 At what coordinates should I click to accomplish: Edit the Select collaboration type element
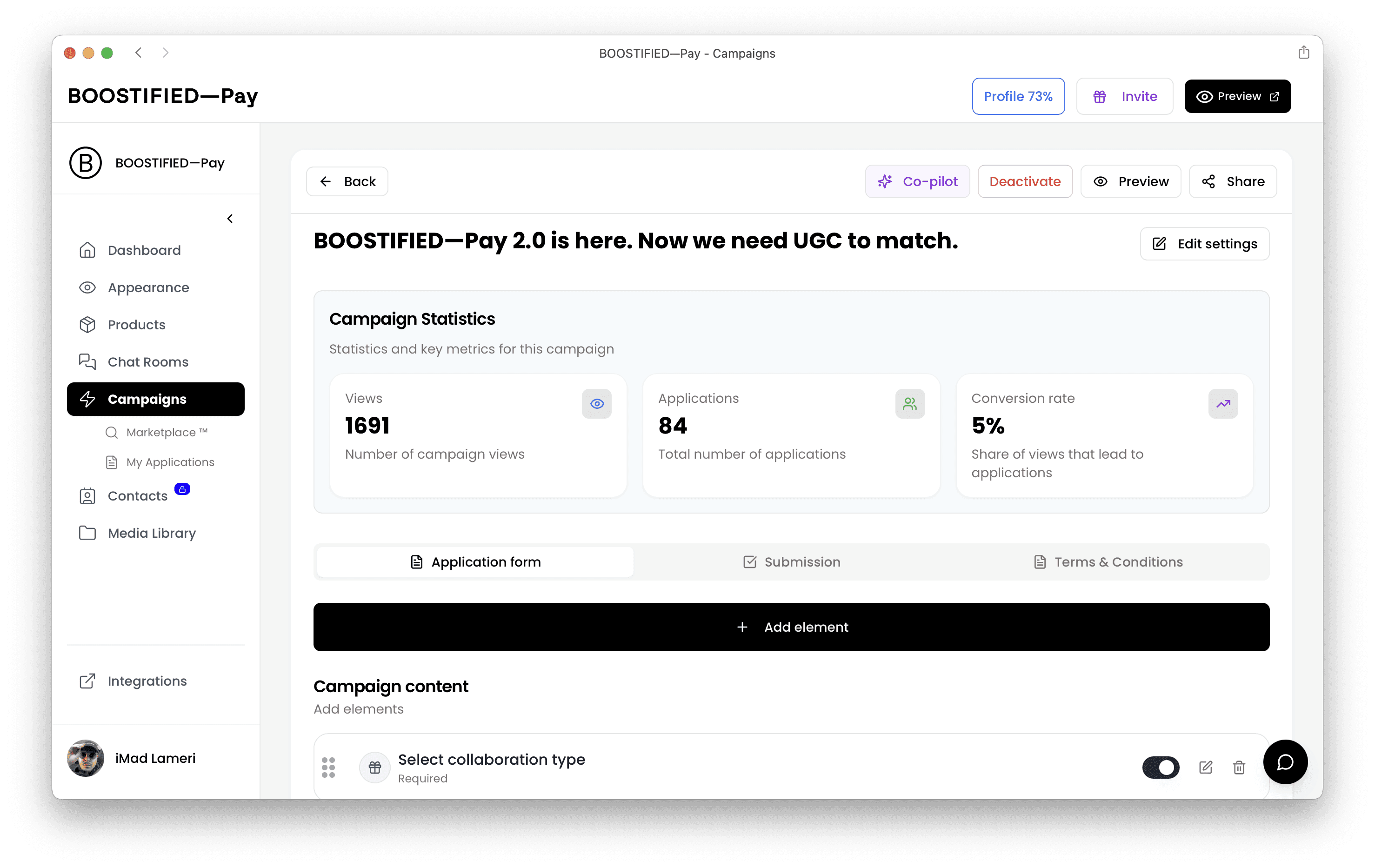pos(1205,768)
